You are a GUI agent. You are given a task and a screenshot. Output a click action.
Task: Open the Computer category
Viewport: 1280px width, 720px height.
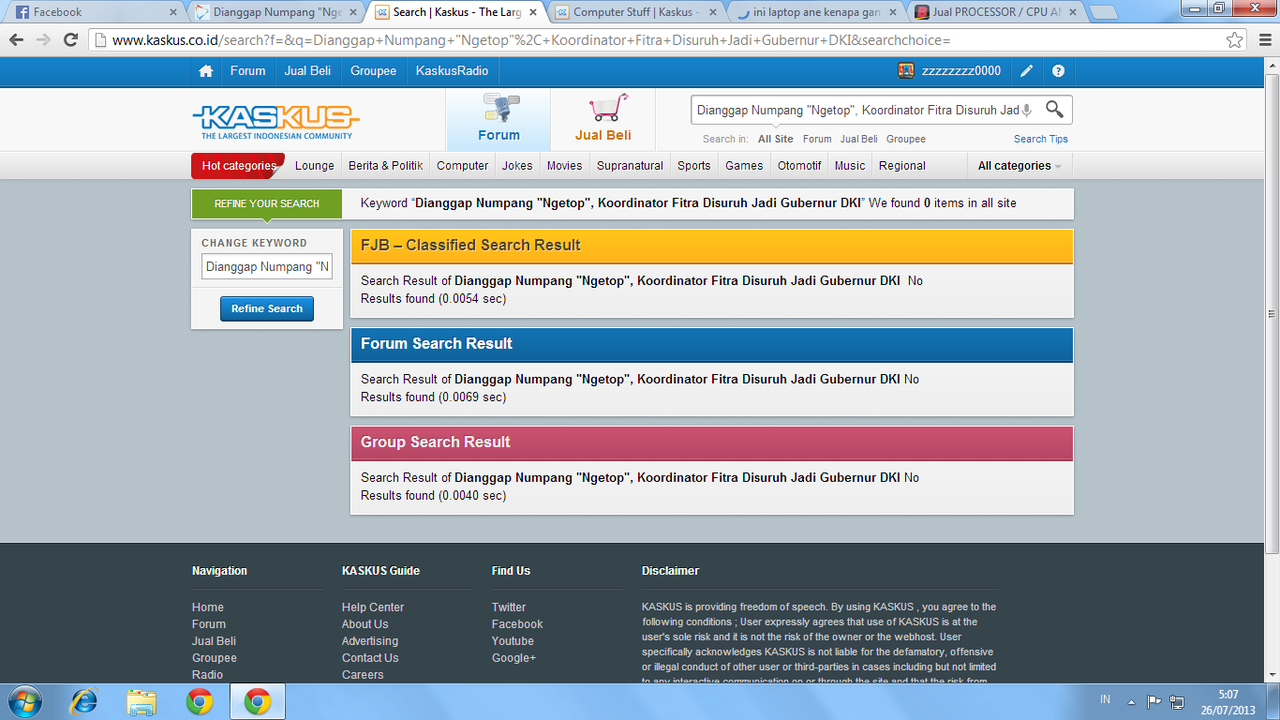[x=463, y=166]
